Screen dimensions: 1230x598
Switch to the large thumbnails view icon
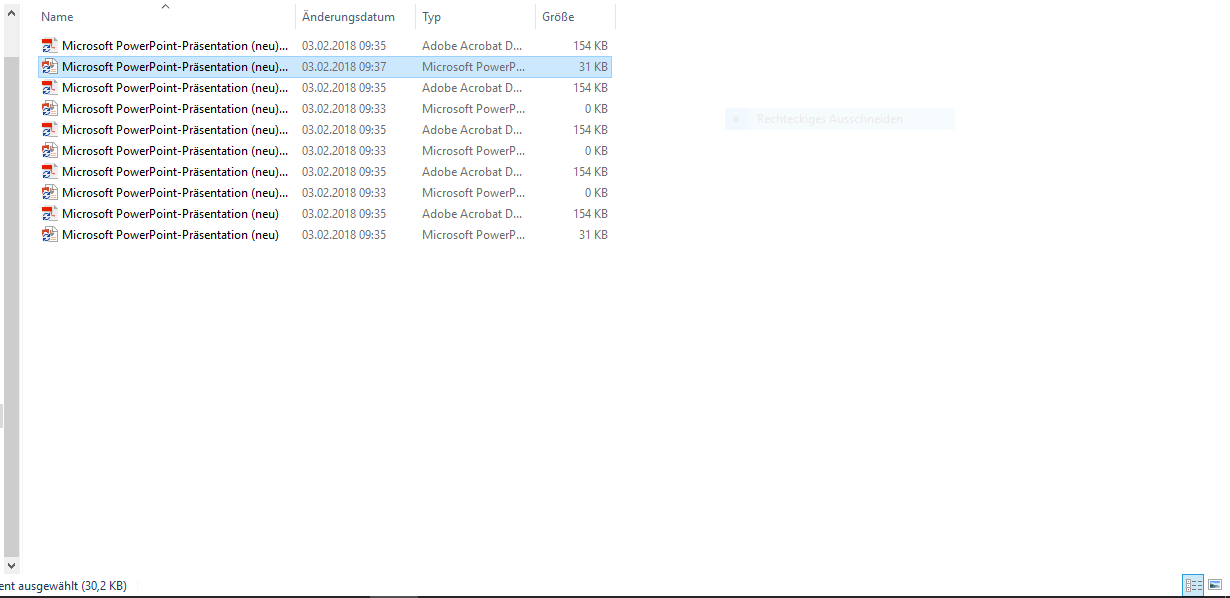coord(1215,585)
